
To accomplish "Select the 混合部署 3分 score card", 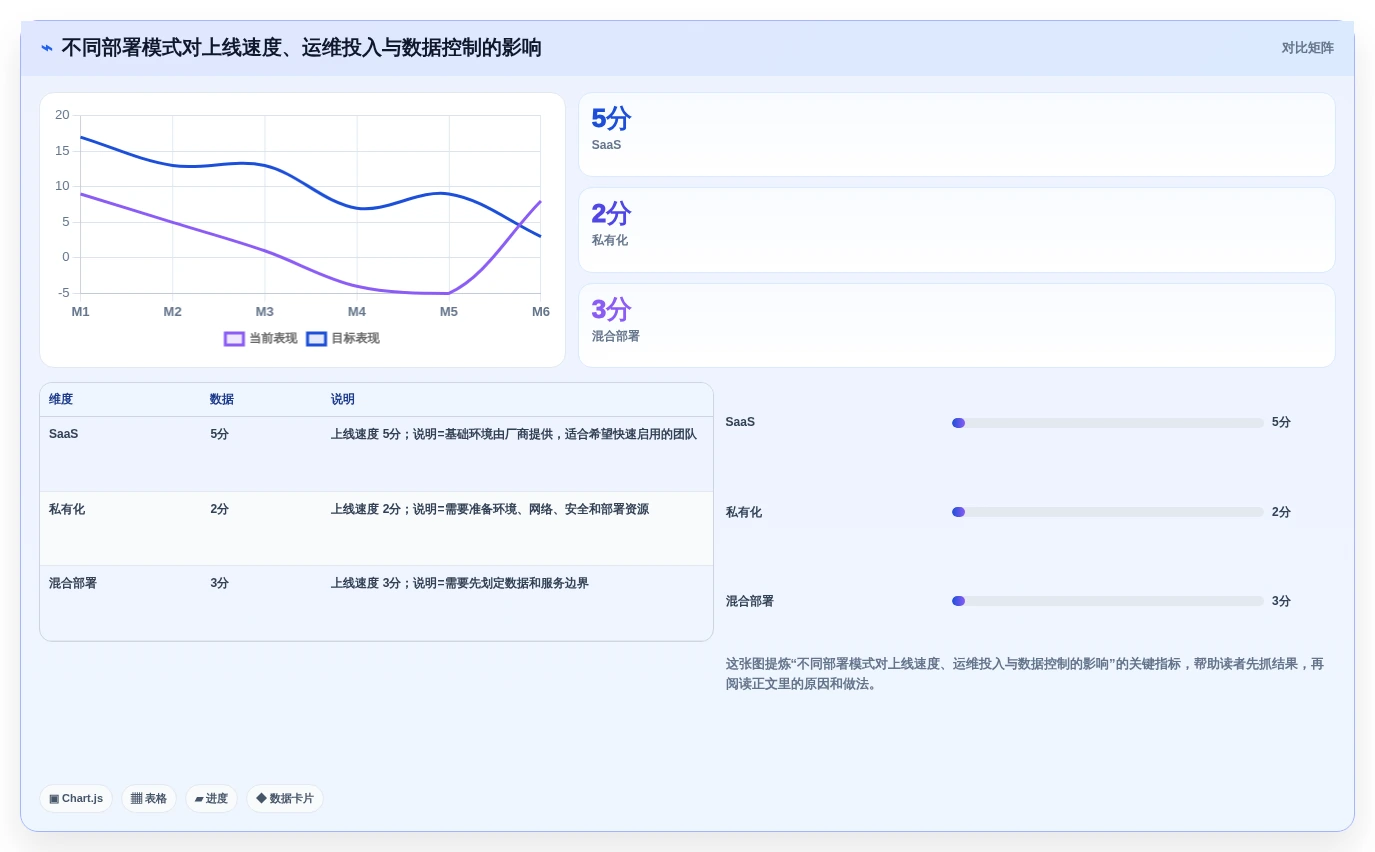I will pyautogui.click(x=956, y=326).
